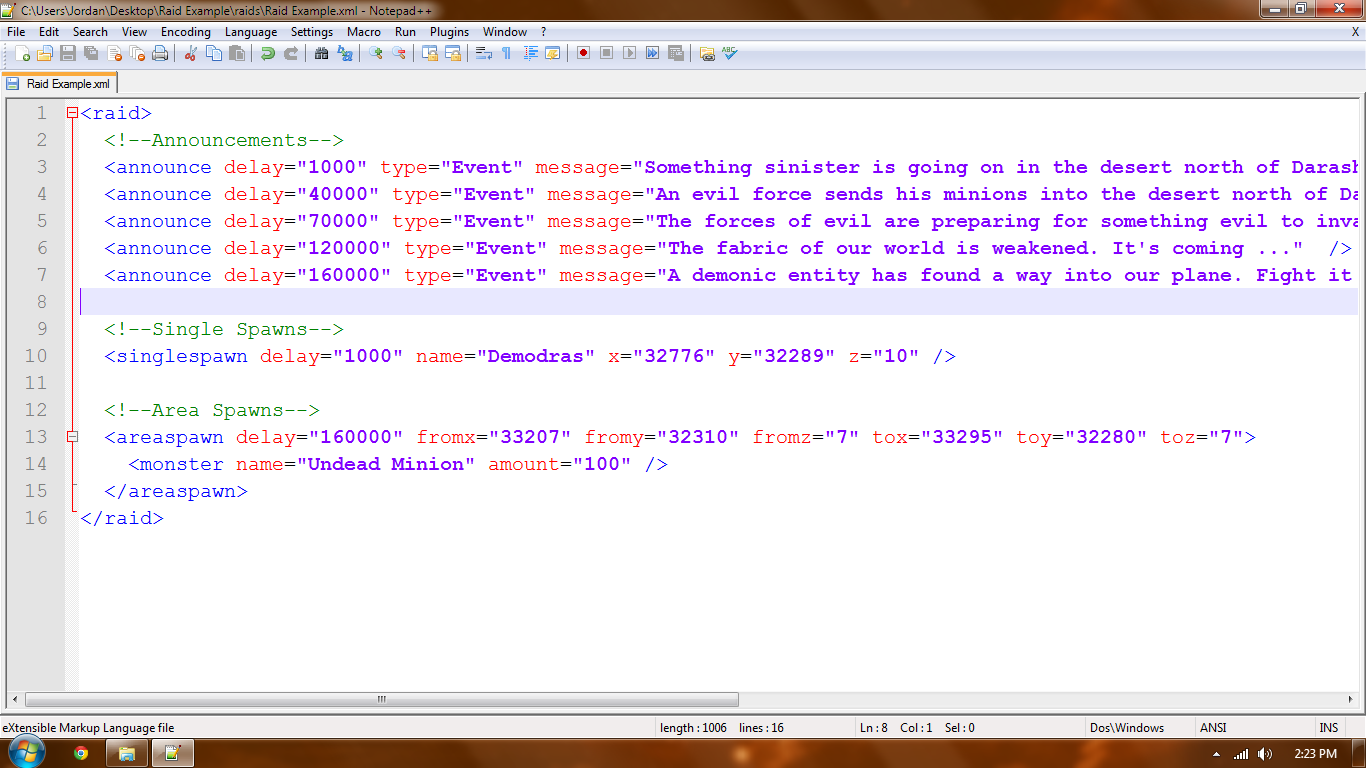The image size is (1366, 768).
Task: Open the Window menu
Action: point(505,32)
